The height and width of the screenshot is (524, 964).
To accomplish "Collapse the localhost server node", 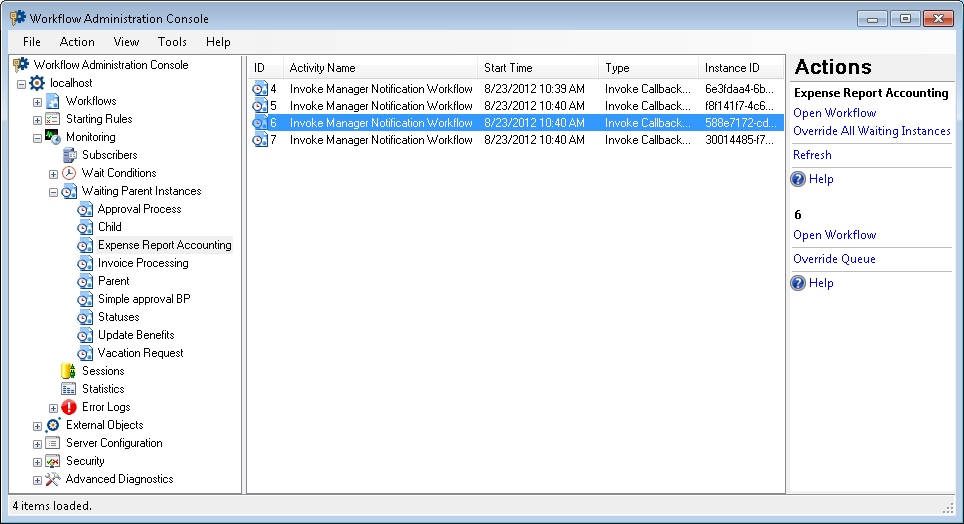I will (x=21, y=84).
